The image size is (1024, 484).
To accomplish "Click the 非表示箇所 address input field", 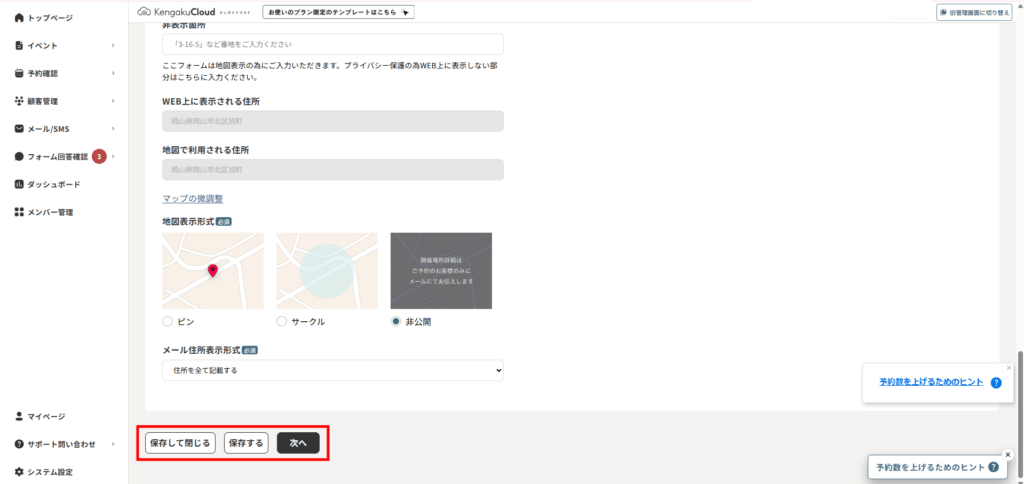I will (x=332, y=45).
